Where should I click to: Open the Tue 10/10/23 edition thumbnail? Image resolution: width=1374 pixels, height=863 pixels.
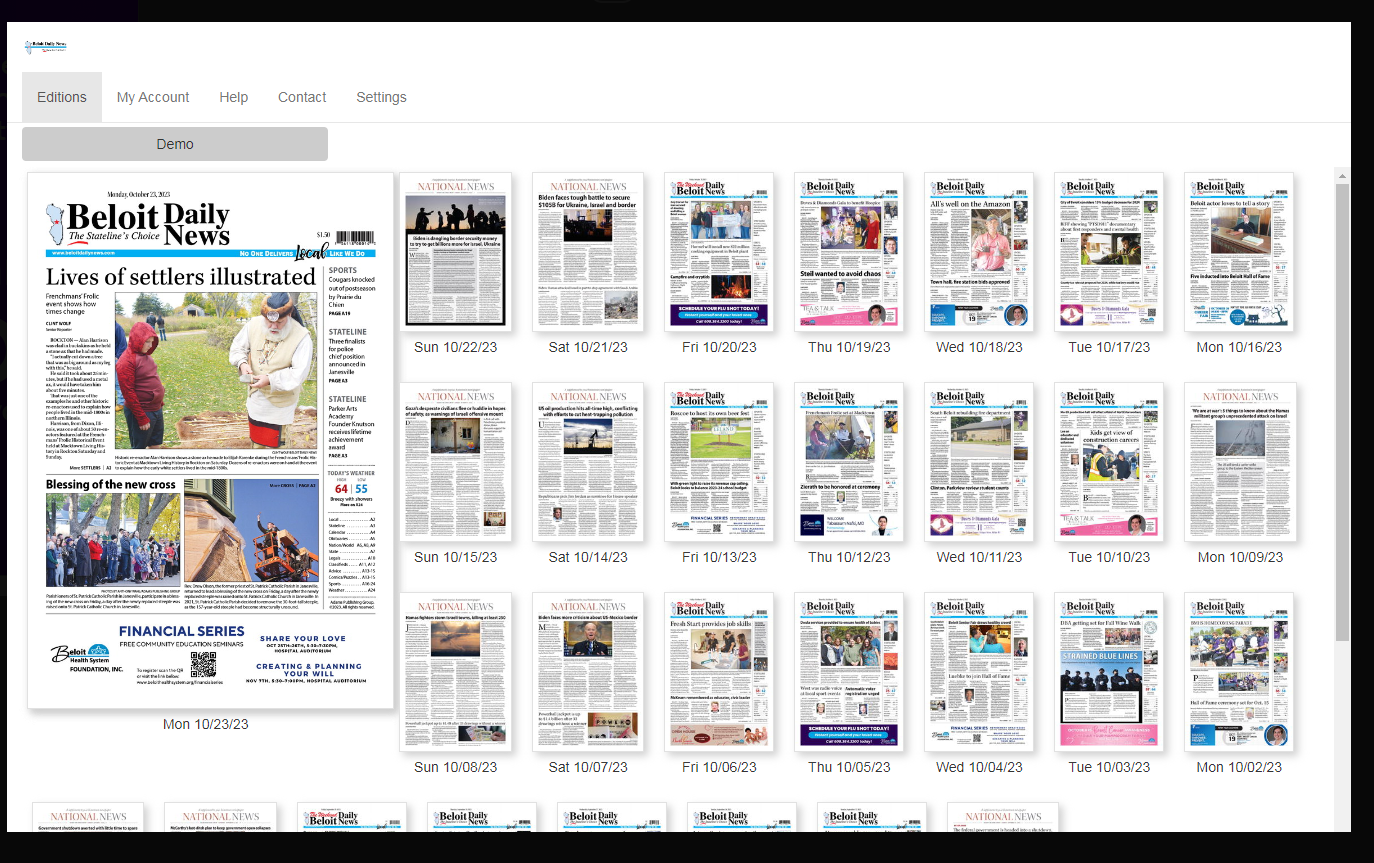(1109, 462)
